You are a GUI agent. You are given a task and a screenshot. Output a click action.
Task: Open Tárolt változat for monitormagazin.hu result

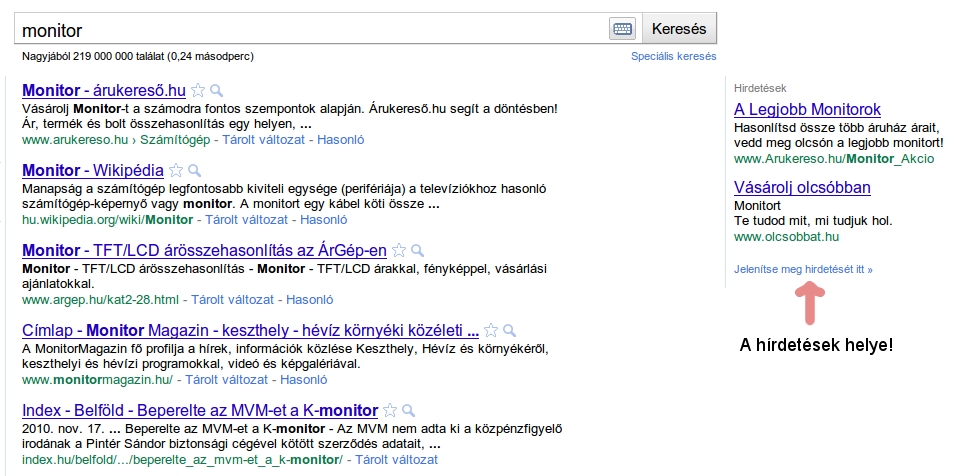pos(227,379)
